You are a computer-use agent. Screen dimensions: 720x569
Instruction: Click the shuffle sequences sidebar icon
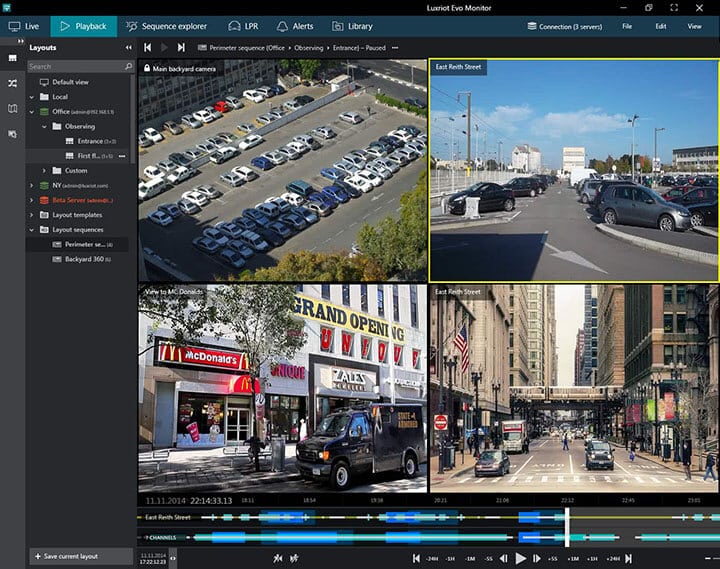(12, 84)
